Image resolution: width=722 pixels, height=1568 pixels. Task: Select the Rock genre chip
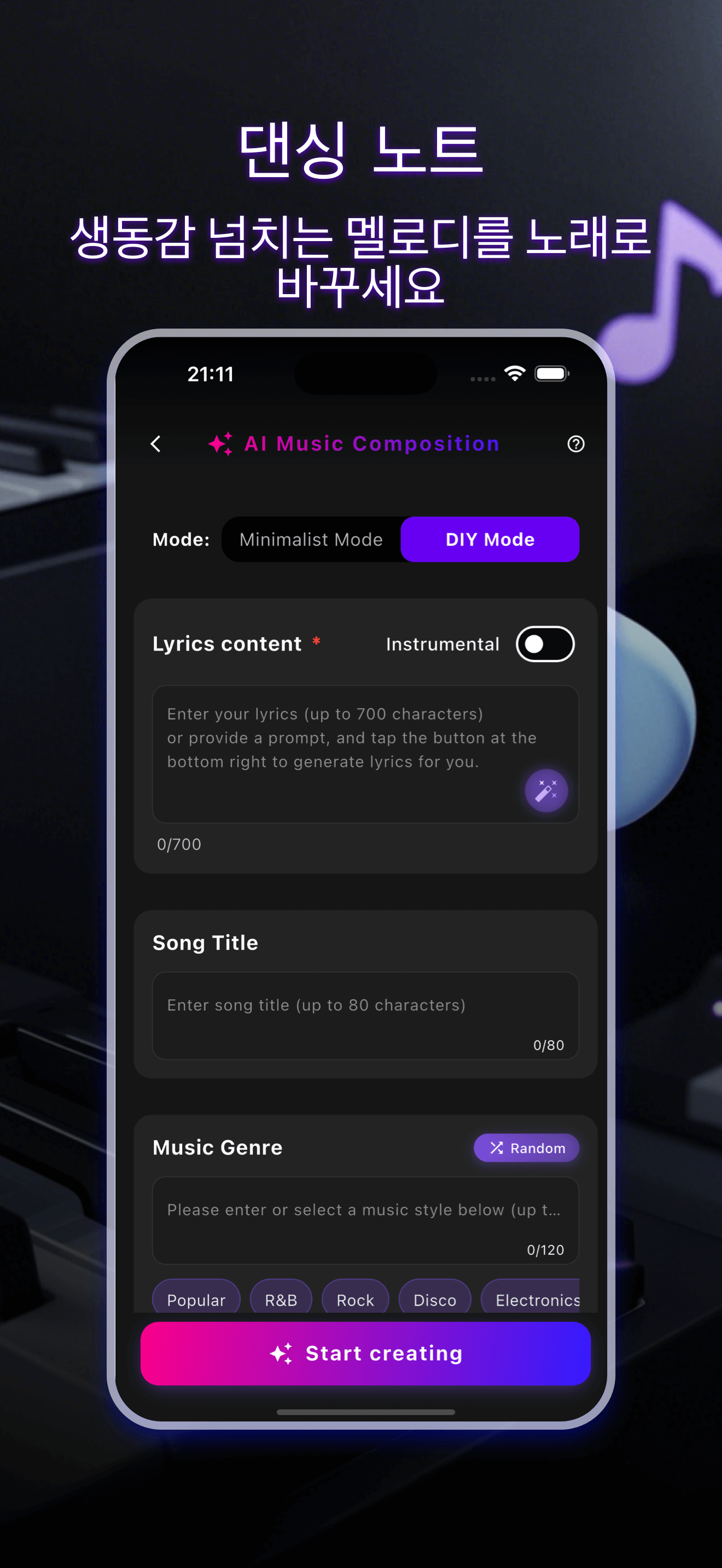click(356, 1300)
